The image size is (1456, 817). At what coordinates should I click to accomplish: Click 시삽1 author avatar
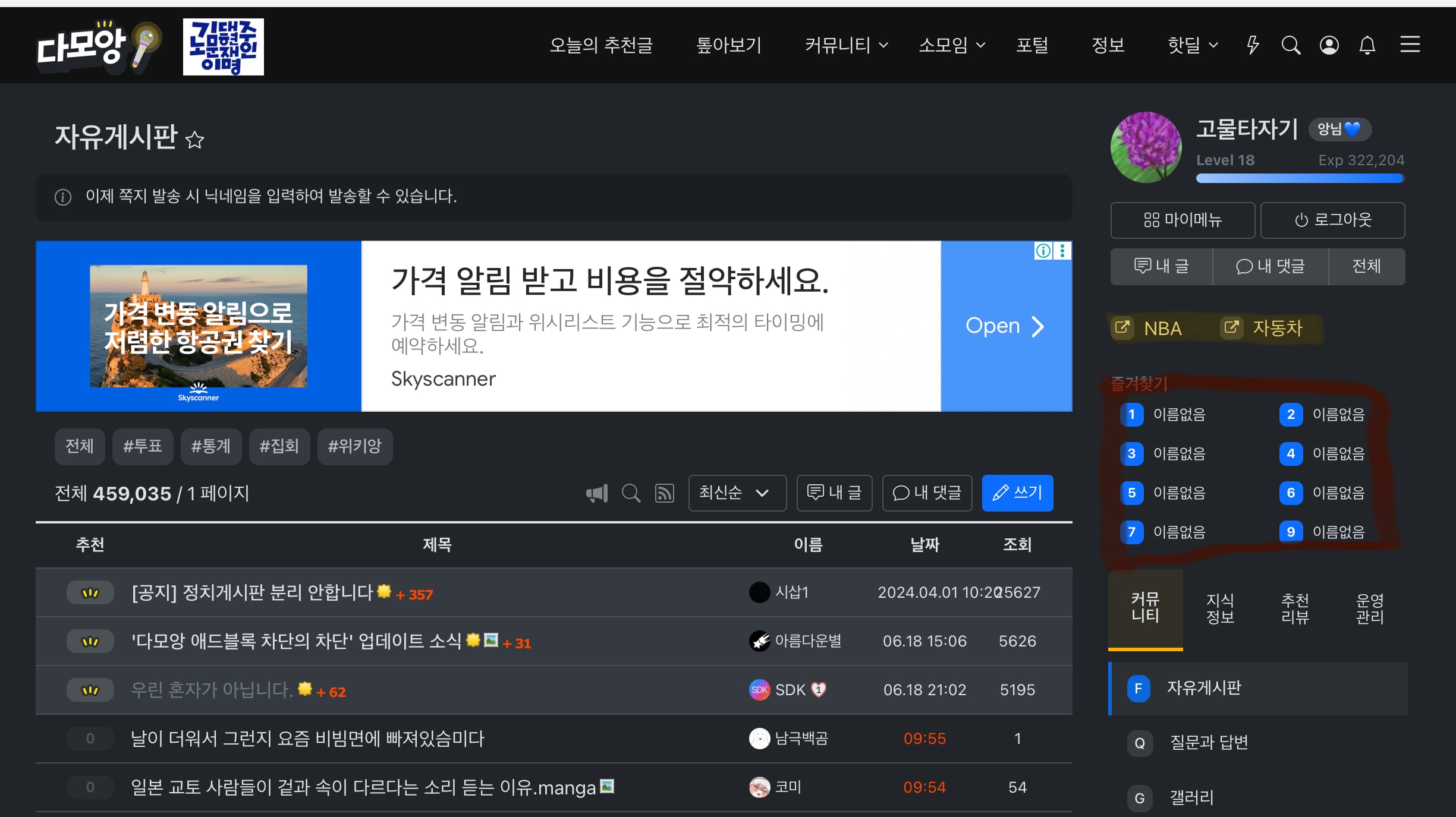click(x=759, y=592)
